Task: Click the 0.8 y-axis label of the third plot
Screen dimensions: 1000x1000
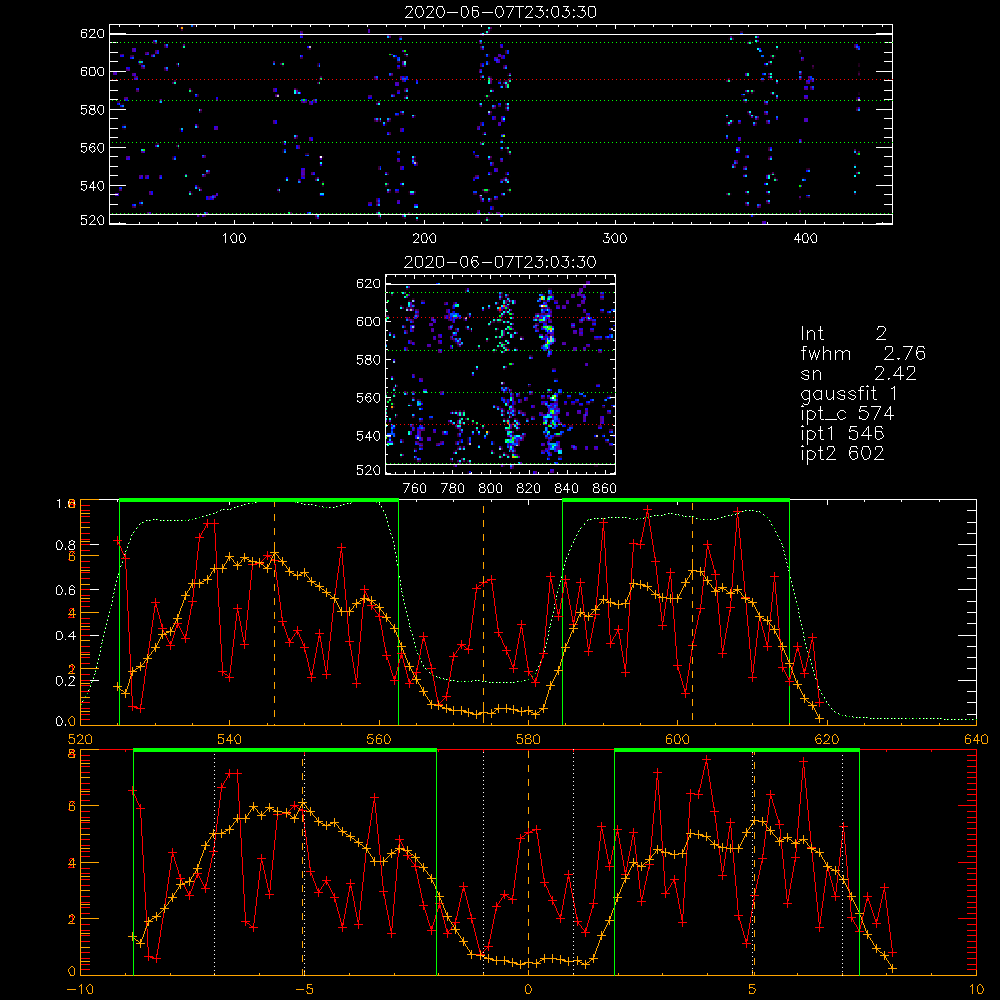Action: [x=65, y=545]
